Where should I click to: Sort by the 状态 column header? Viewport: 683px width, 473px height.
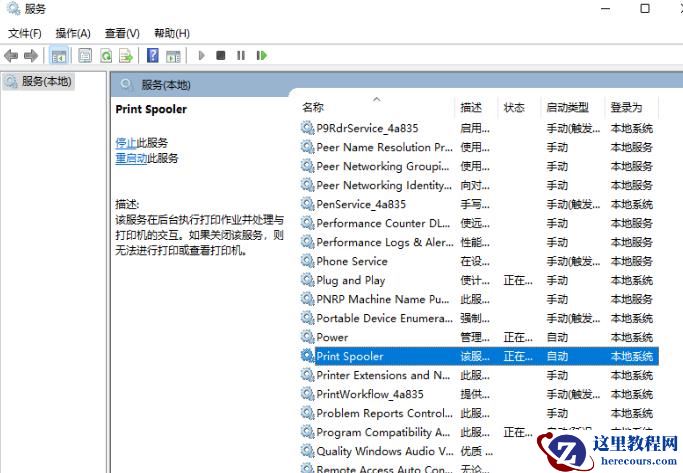click(x=514, y=107)
